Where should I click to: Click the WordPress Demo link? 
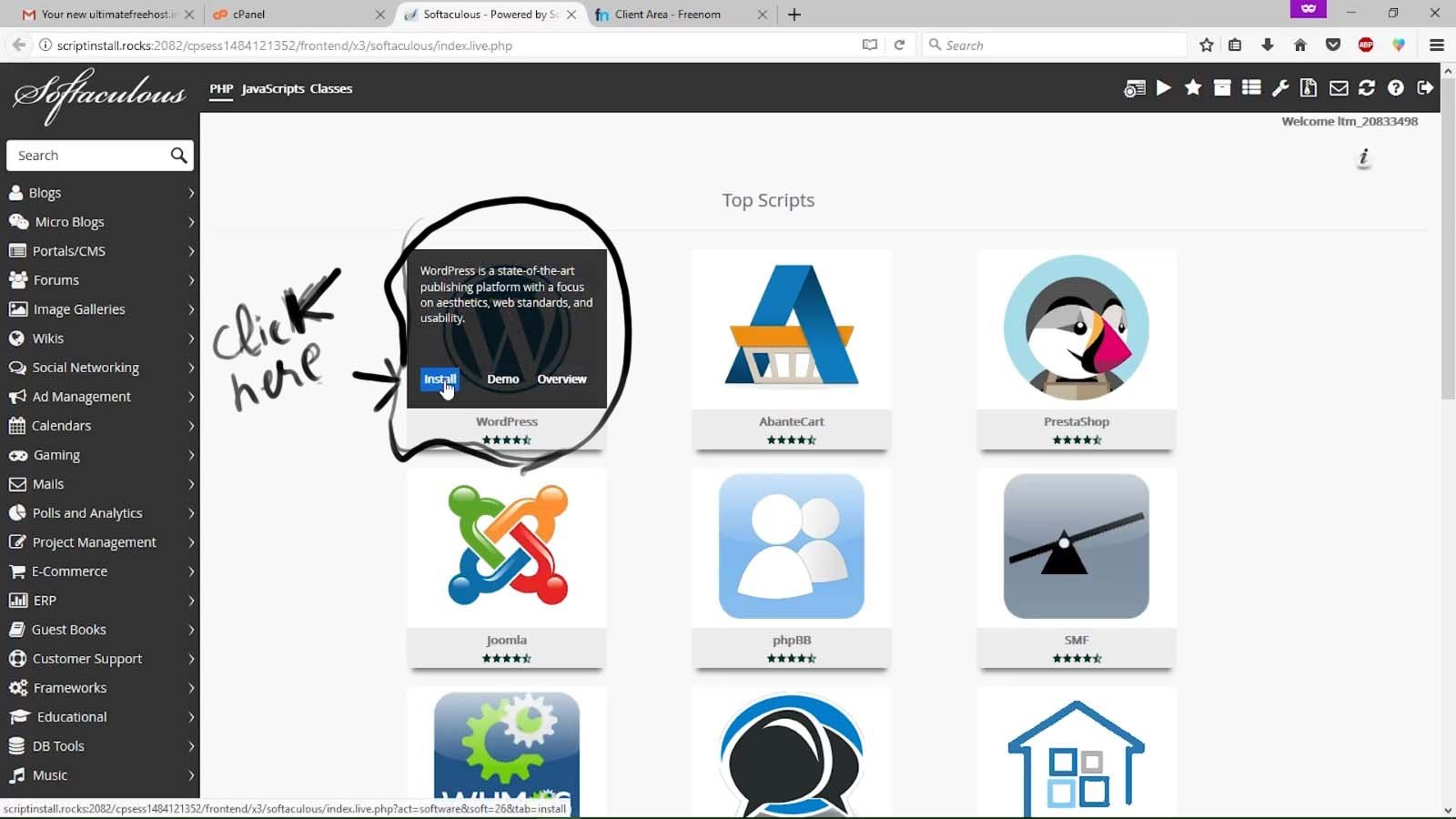click(x=502, y=379)
